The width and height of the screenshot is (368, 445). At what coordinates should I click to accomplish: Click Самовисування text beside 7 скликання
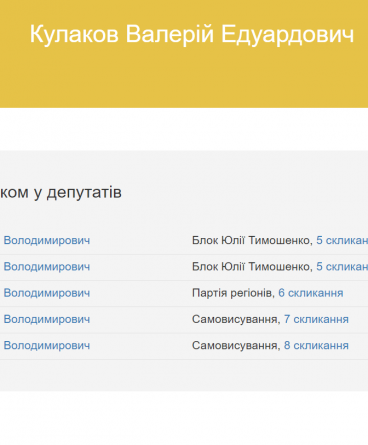click(234, 319)
